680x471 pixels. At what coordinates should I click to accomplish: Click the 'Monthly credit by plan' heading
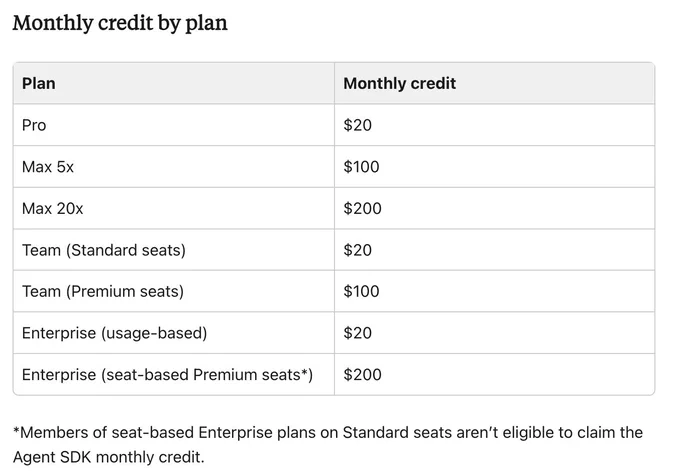click(x=120, y=23)
